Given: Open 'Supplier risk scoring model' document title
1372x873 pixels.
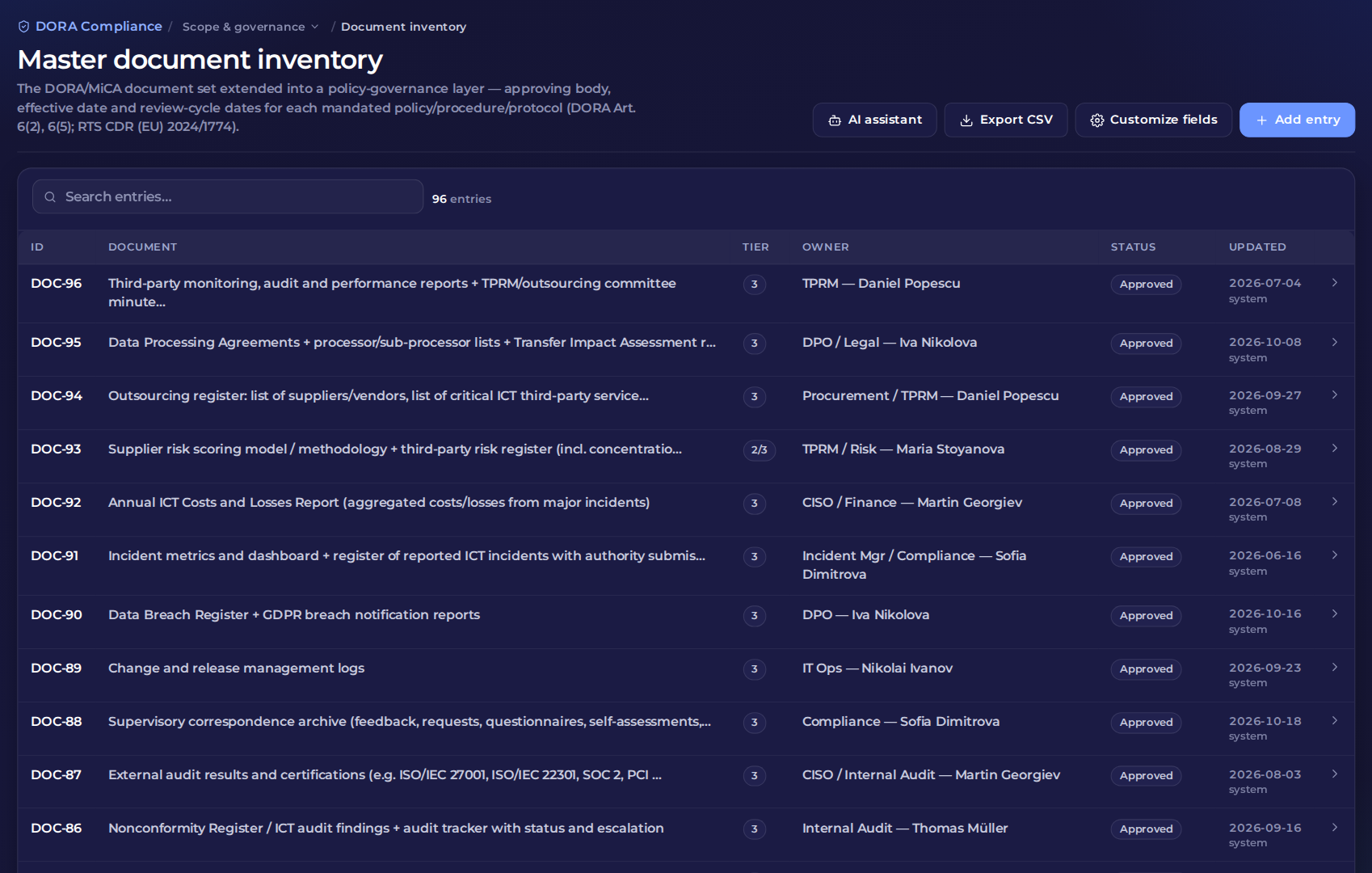Looking at the screenshot, I should click(x=395, y=449).
